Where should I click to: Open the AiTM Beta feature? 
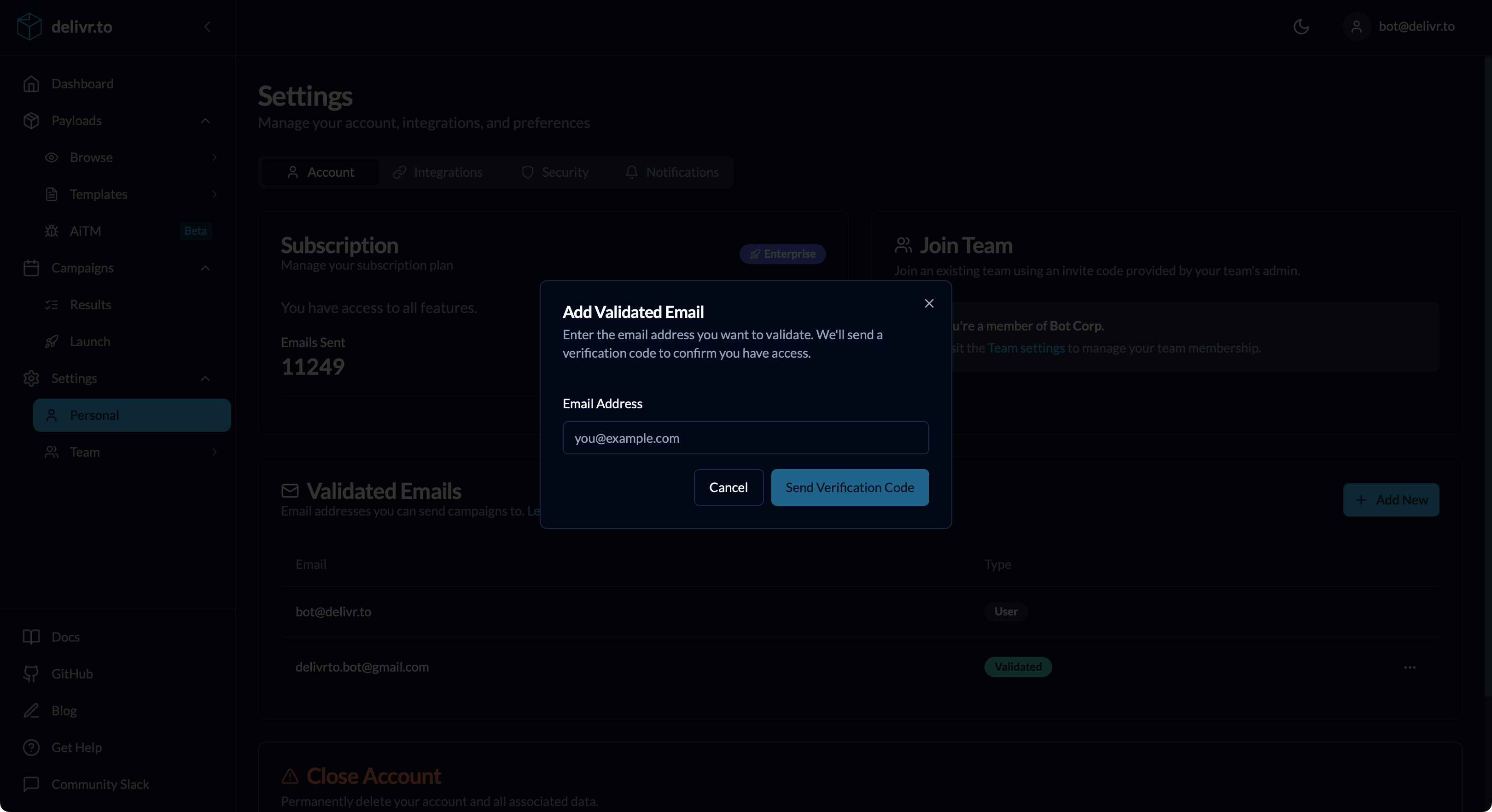pos(86,231)
